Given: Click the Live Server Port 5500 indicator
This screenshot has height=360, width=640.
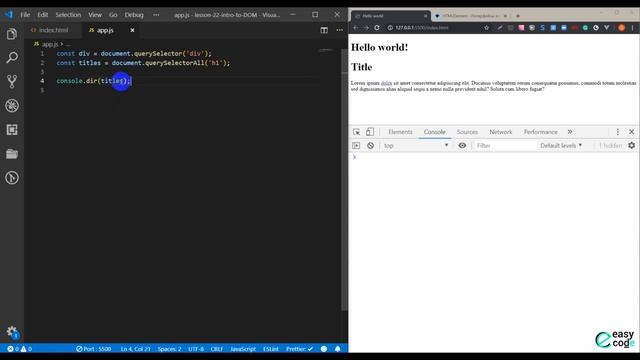Looking at the screenshot, I should [93, 349].
